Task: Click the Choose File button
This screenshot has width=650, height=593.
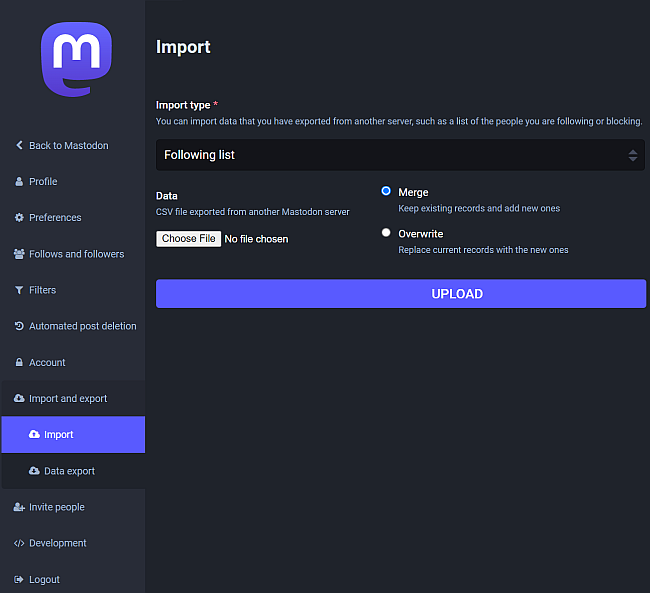Action: (189, 239)
